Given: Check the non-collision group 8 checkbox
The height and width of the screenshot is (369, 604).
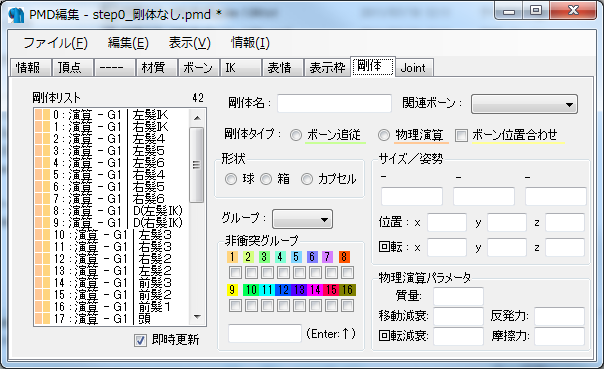Looking at the screenshot, I should tap(347, 273).
